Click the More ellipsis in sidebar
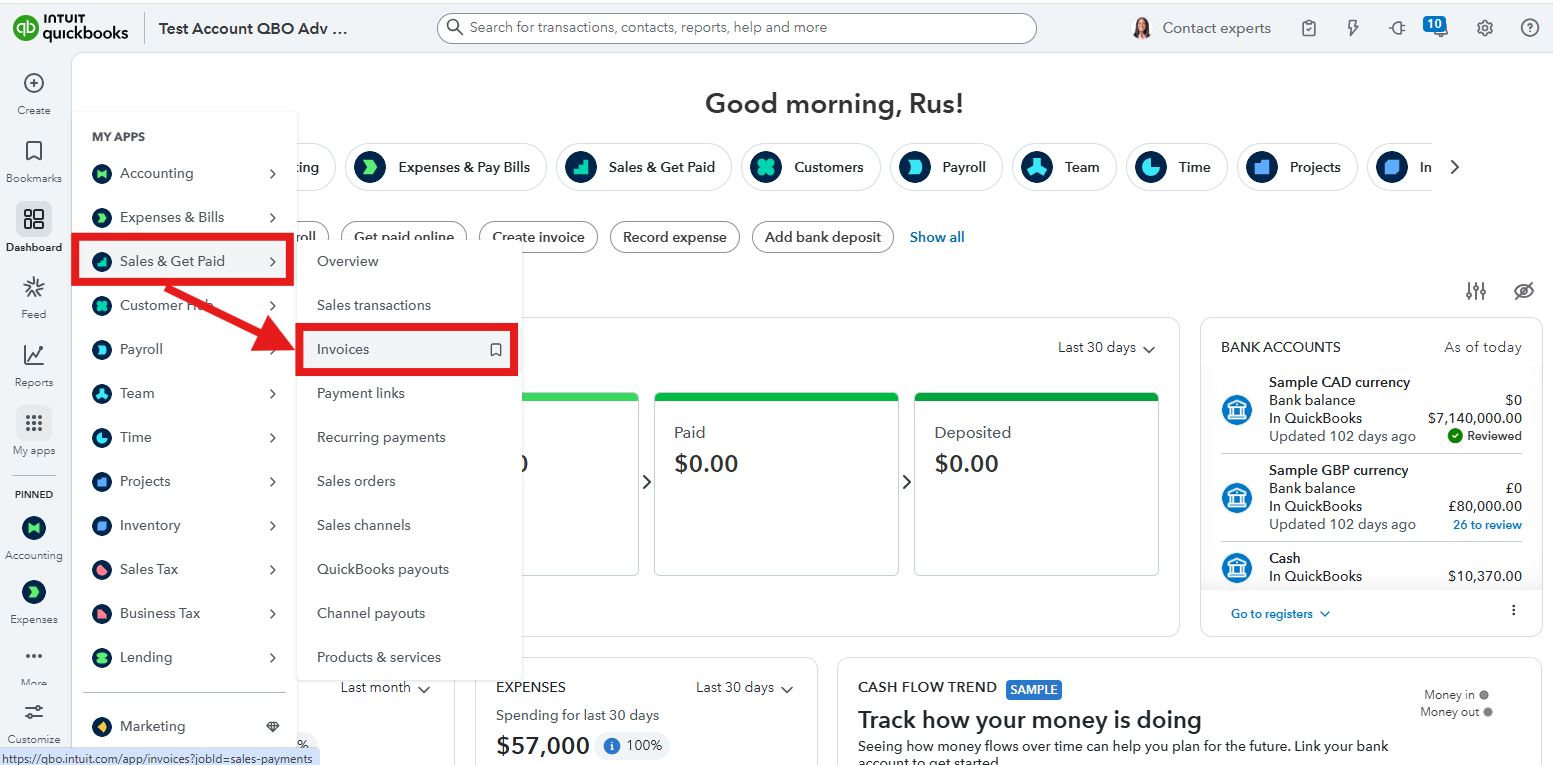 click(x=34, y=657)
